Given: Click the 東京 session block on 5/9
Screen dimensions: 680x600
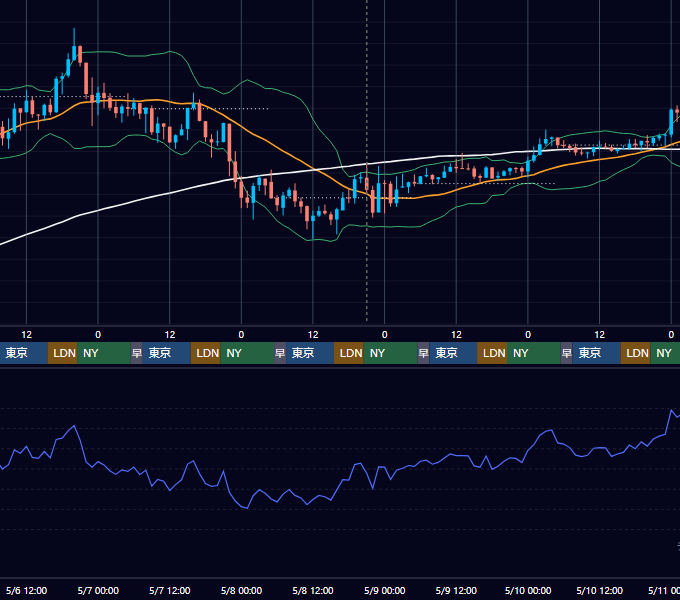Looking at the screenshot, I should [453, 353].
